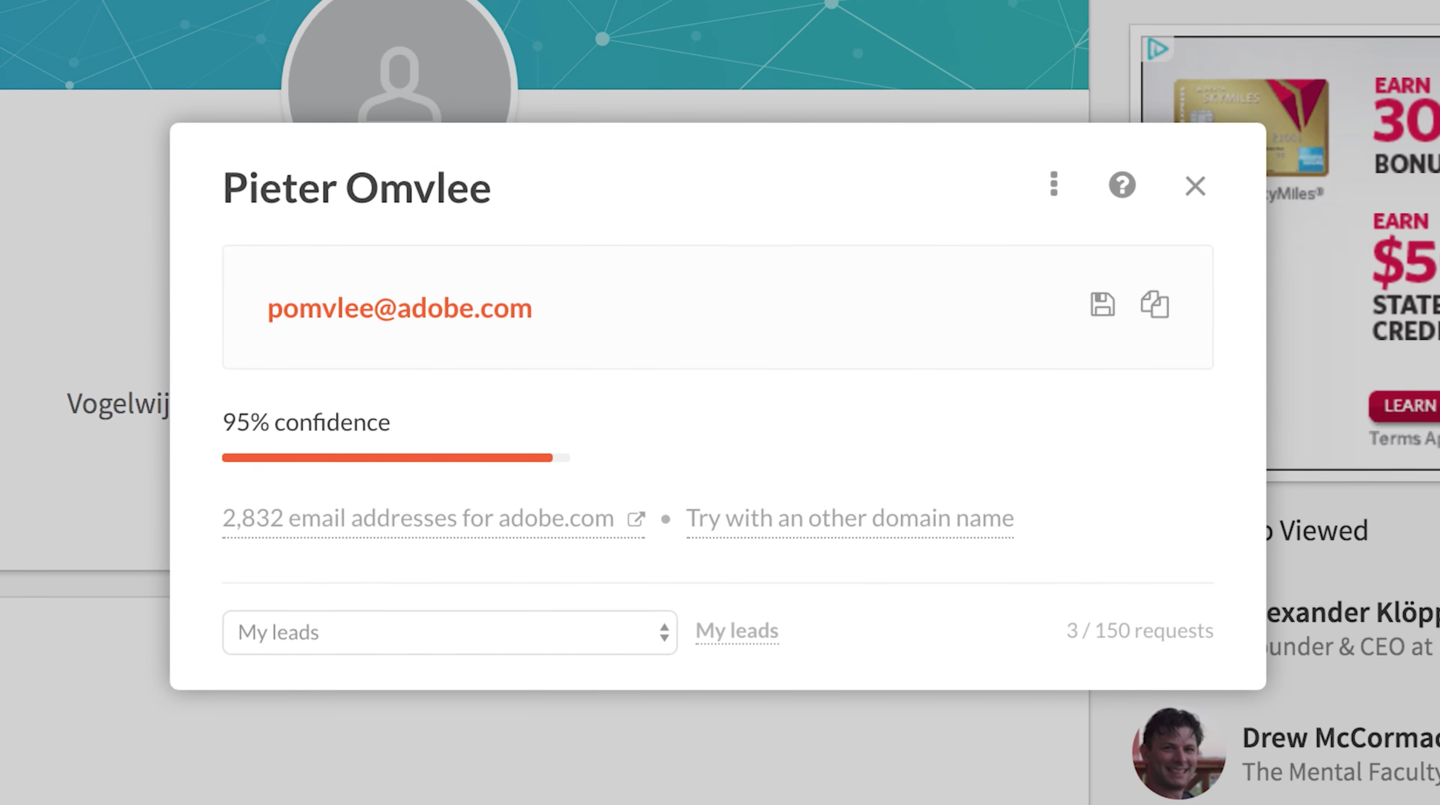The width and height of the screenshot is (1440, 805).
Task: Save the lead with floppy disk icon
Action: (1102, 305)
